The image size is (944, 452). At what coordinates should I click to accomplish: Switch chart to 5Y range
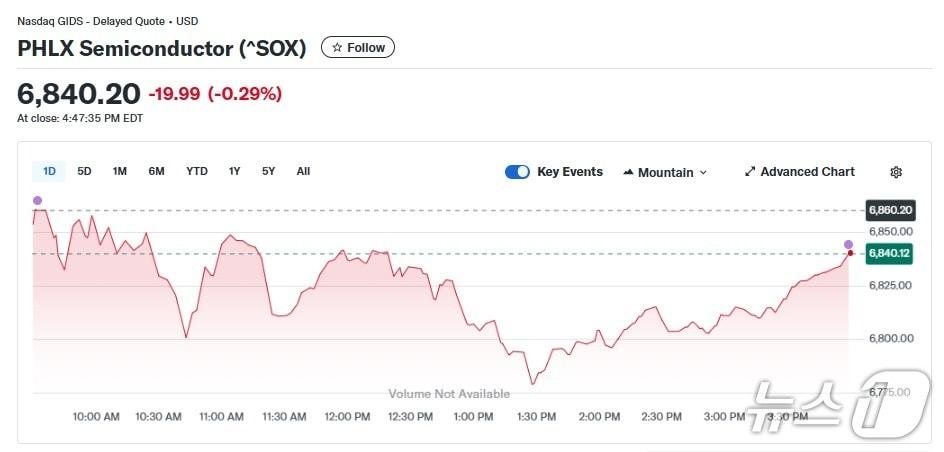point(268,171)
